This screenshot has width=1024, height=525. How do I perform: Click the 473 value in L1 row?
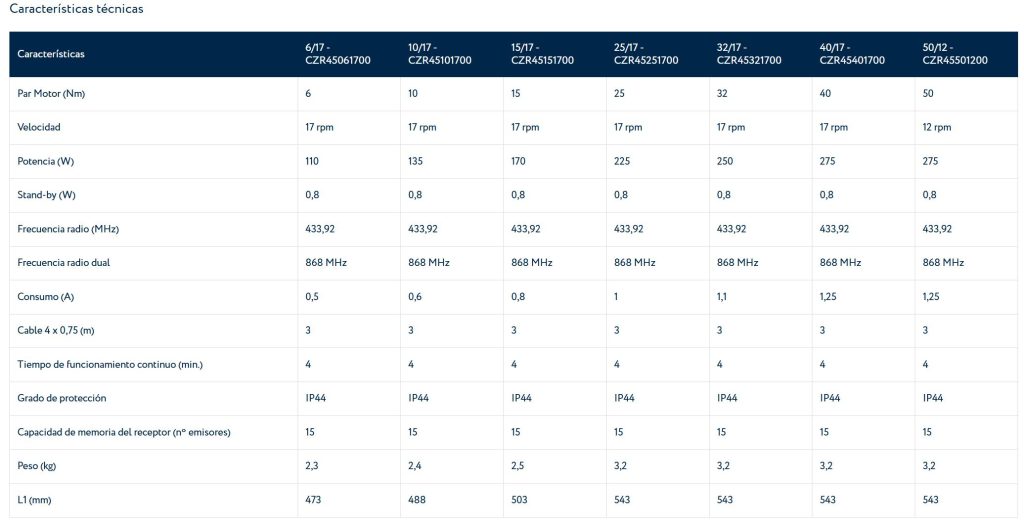(x=313, y=500)
